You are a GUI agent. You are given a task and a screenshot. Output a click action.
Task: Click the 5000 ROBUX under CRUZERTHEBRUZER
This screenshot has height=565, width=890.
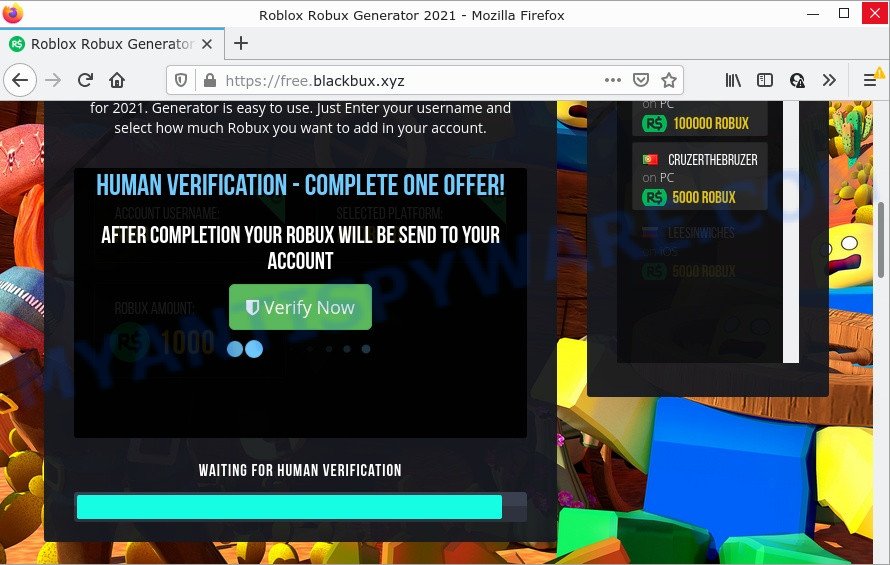click(704, 198)
